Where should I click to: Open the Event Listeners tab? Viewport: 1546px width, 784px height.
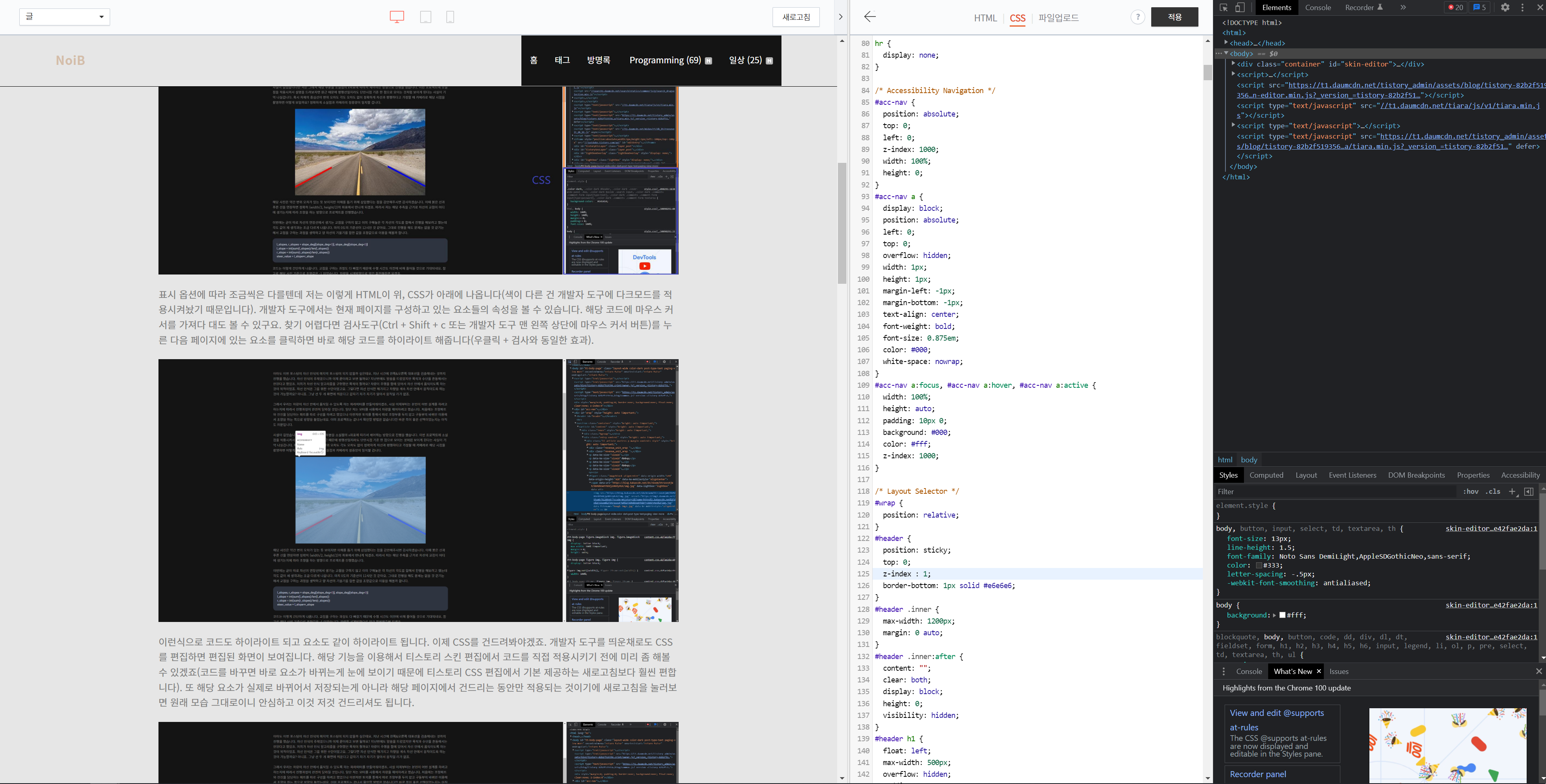1352,475
